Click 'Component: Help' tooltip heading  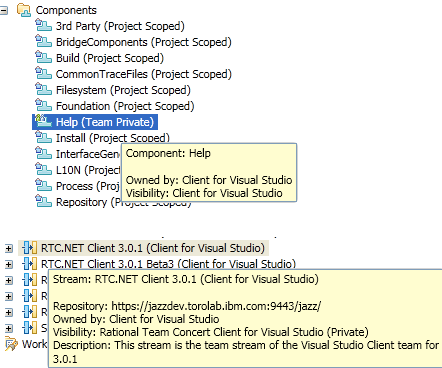[168, 153]
